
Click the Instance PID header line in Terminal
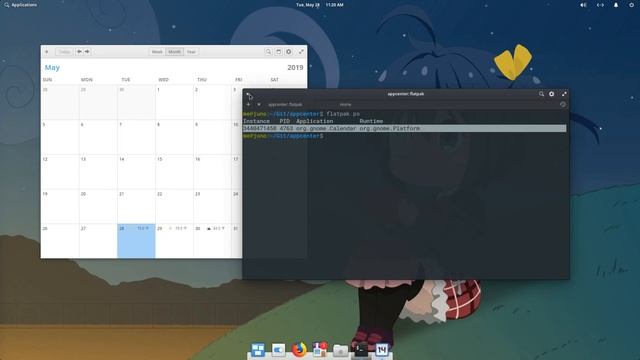click(x=313, y=121)
